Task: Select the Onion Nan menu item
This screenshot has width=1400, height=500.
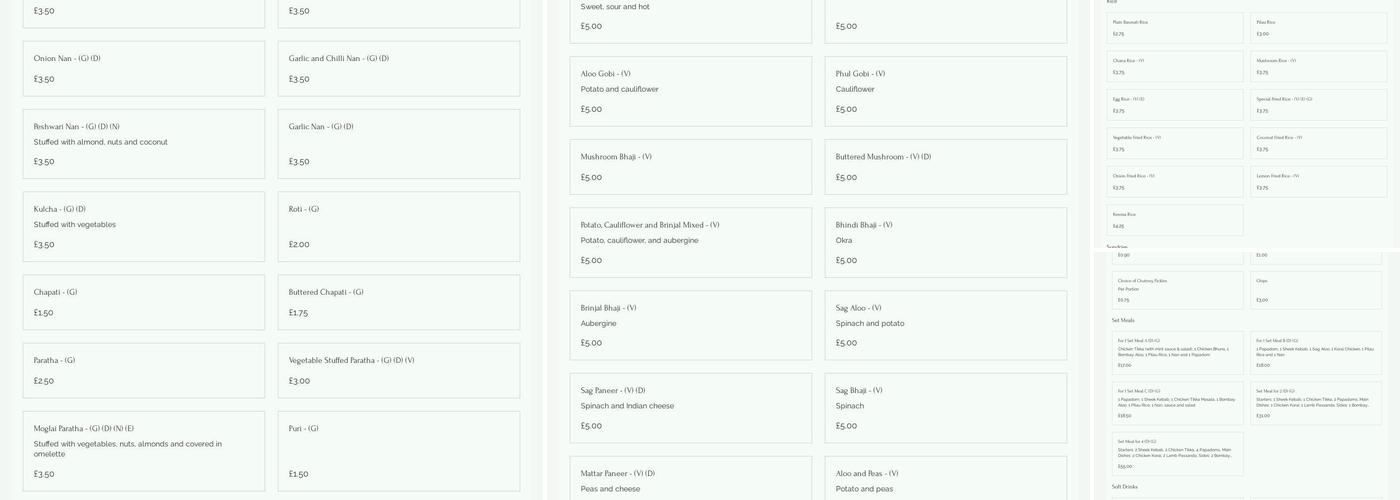Action: point(143,68)
